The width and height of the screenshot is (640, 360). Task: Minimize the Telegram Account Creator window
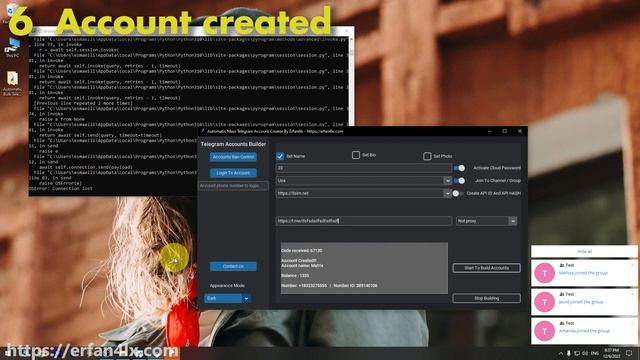click(x=490, y=131)
